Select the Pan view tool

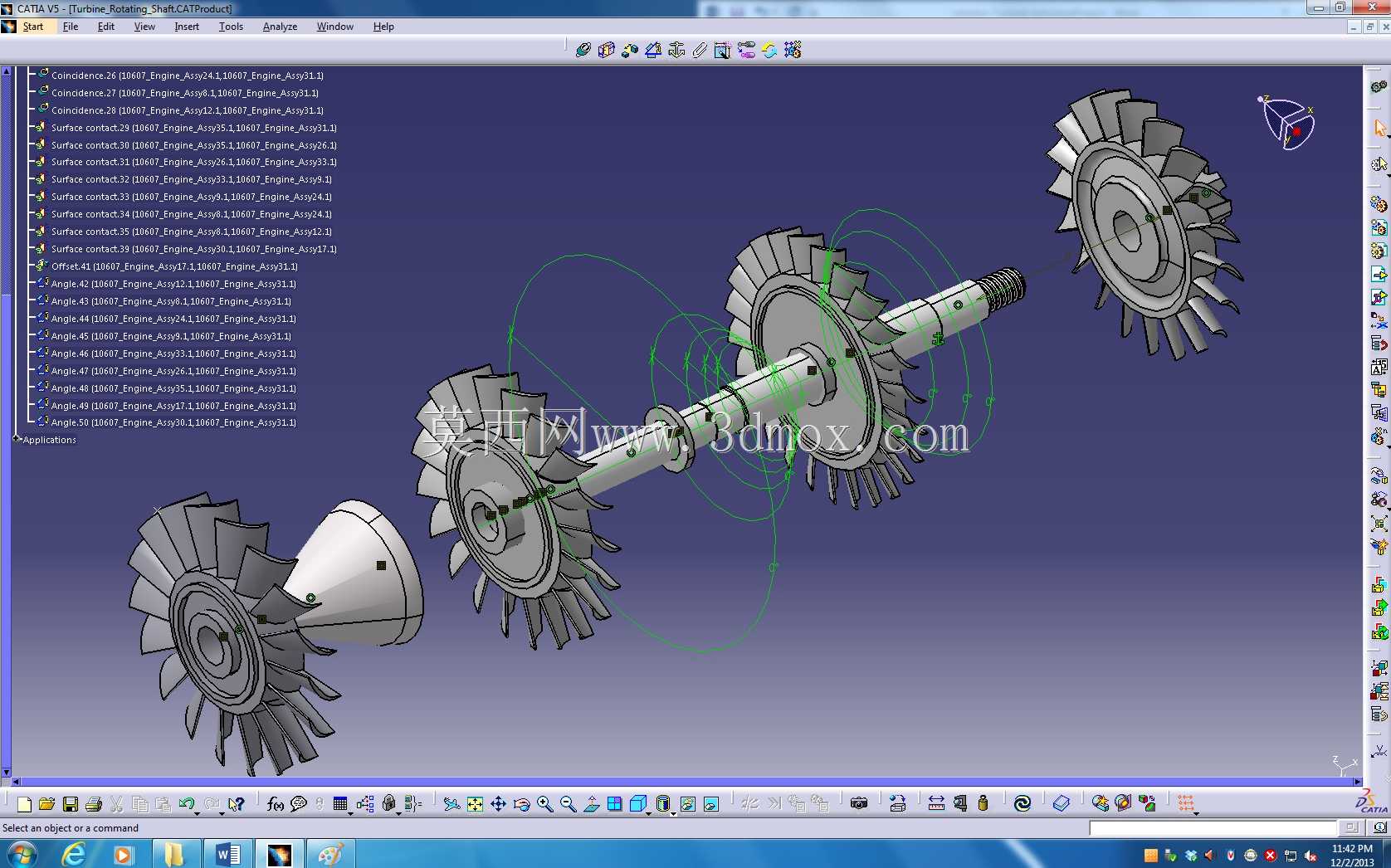point(498,803)
